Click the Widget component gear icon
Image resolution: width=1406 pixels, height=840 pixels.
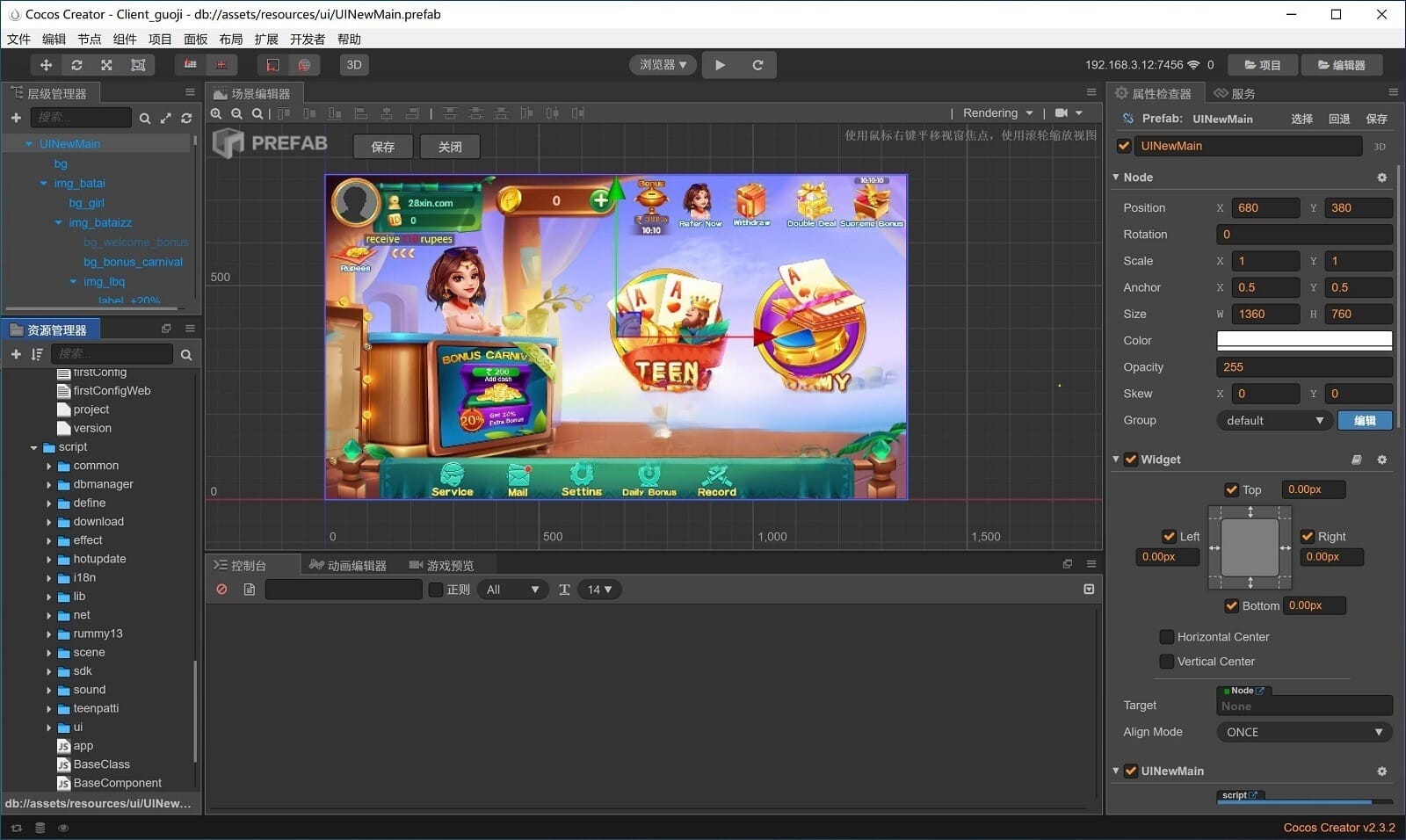click(x=1381, y=460)
